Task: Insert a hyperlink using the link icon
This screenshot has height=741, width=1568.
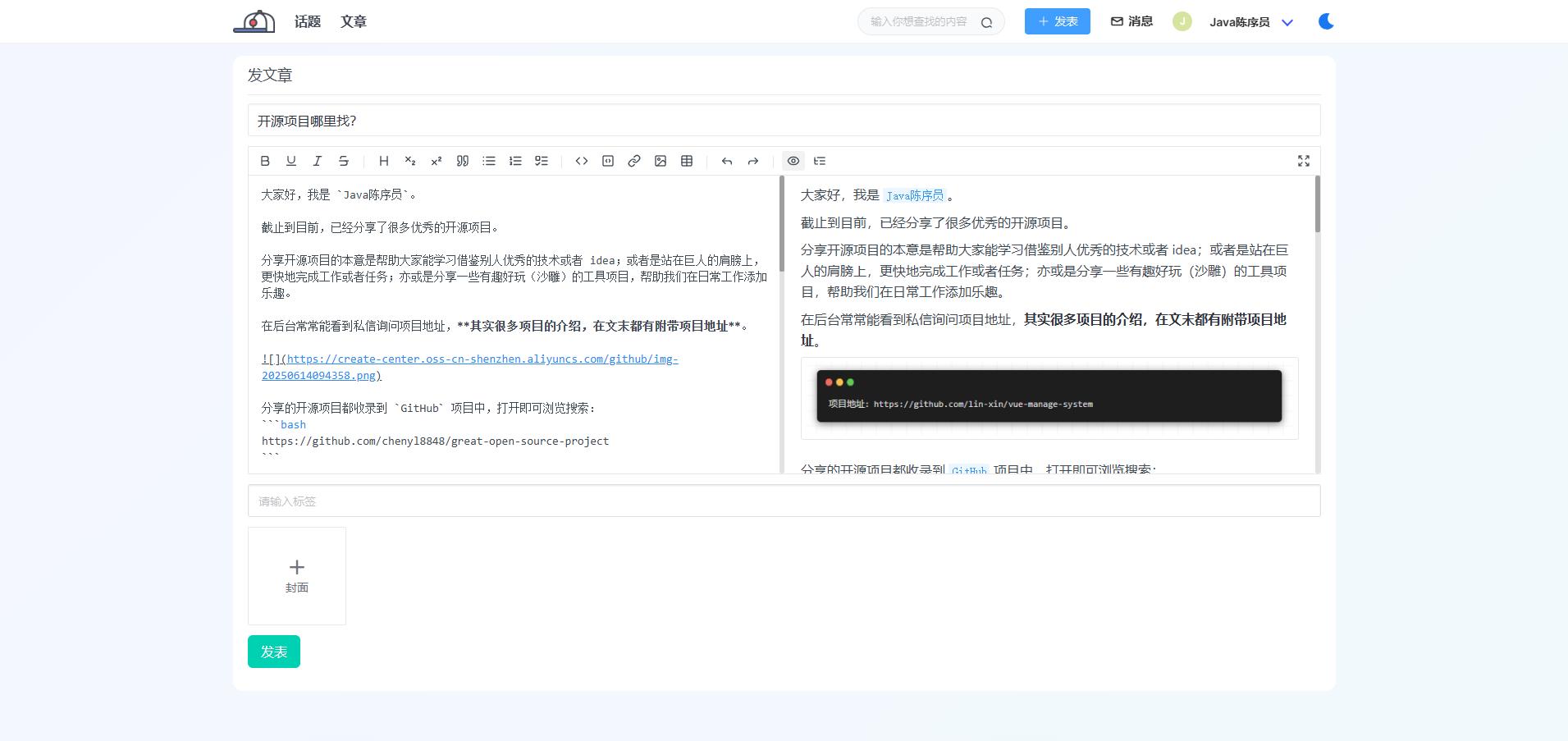Action: click(634, 161)
